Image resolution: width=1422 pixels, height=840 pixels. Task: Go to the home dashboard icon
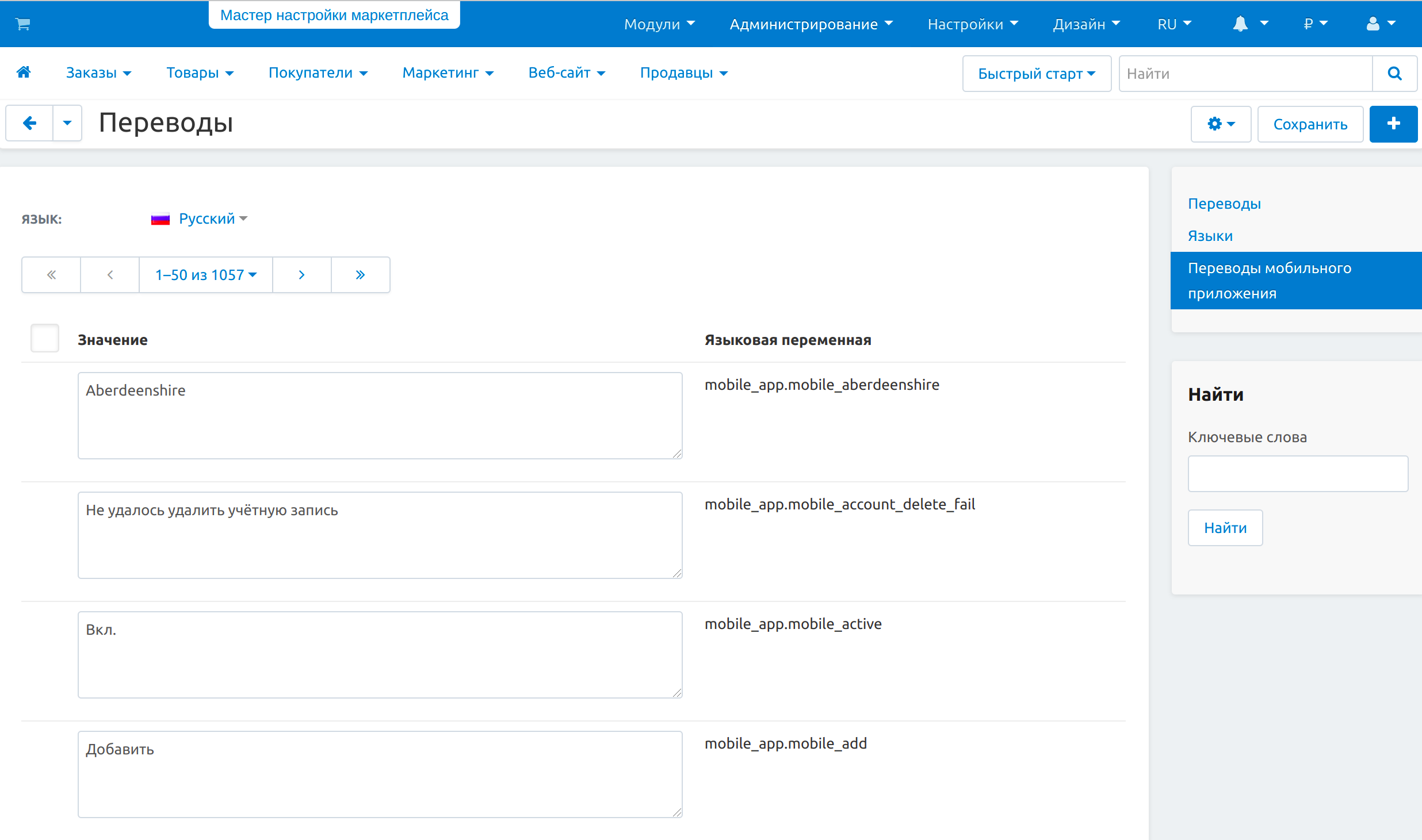click(x=24, y=72)
